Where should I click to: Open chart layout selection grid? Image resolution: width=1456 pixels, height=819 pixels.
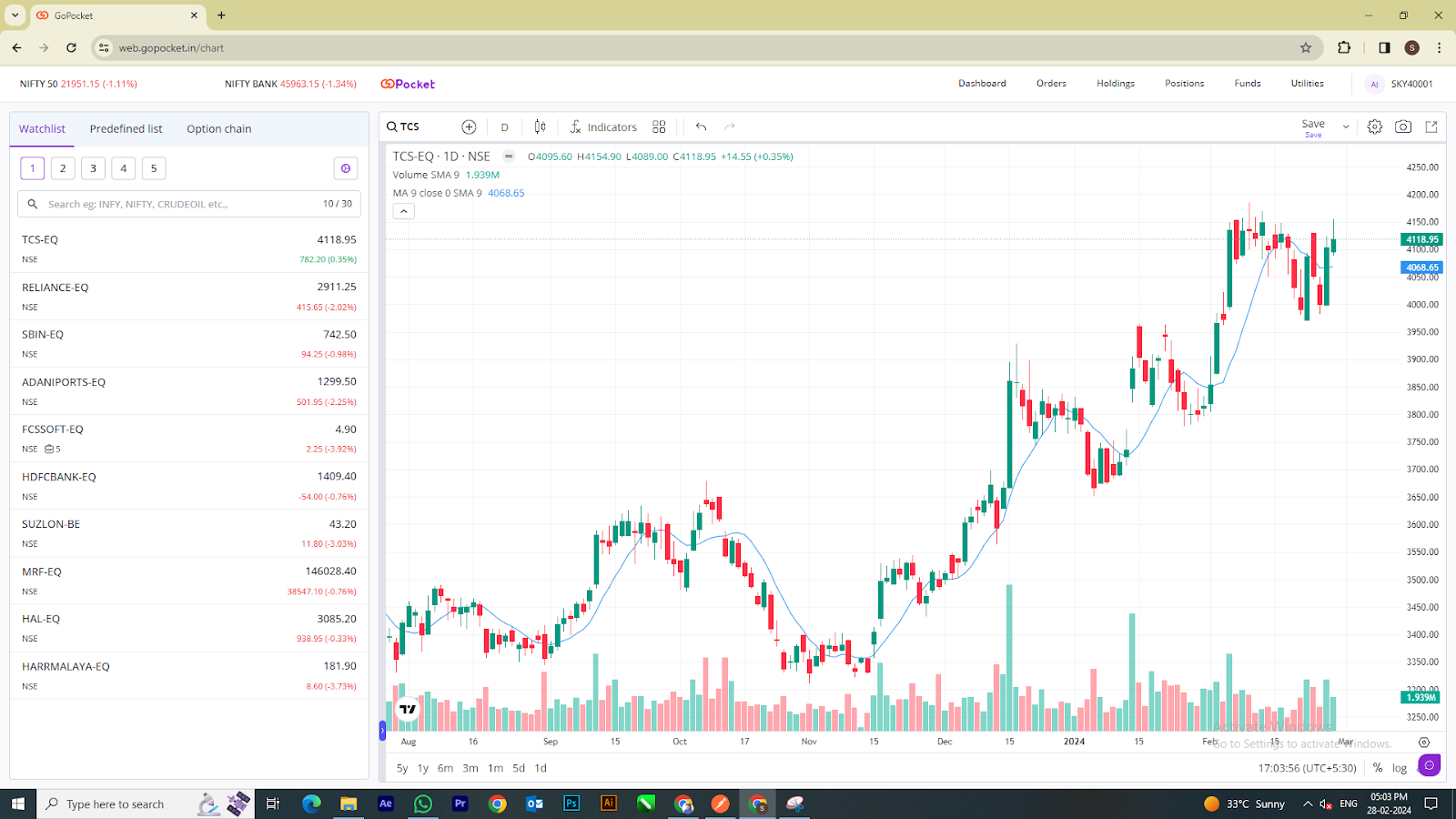(x=659, y=126)
